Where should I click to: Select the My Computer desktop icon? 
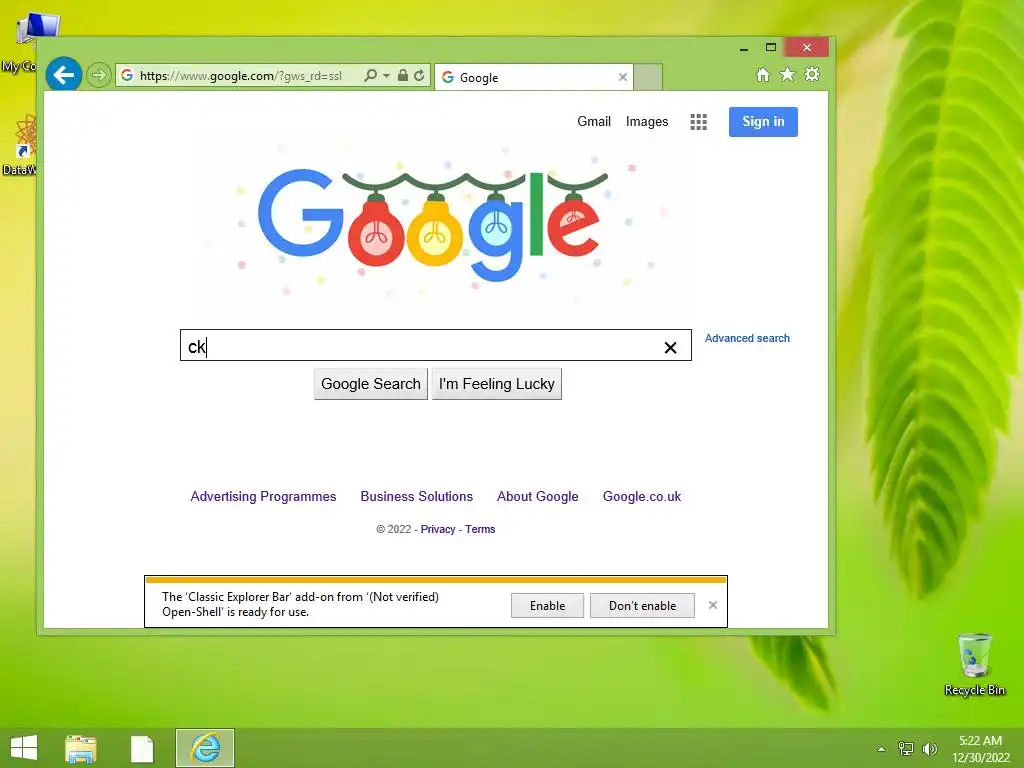29,40
